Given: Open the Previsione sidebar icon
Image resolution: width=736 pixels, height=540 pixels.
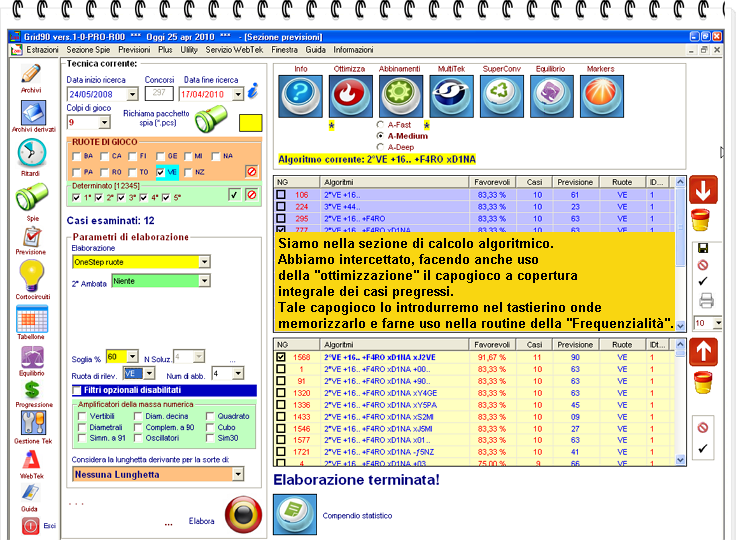Looking at the screenshot, I should point(32,237).
